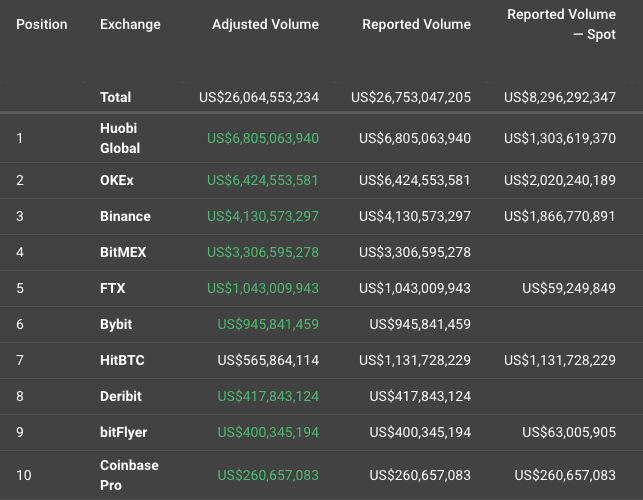643x500 pixels.
Task: Select HitBTC spot volume in last column
Action: click(560, 361)
